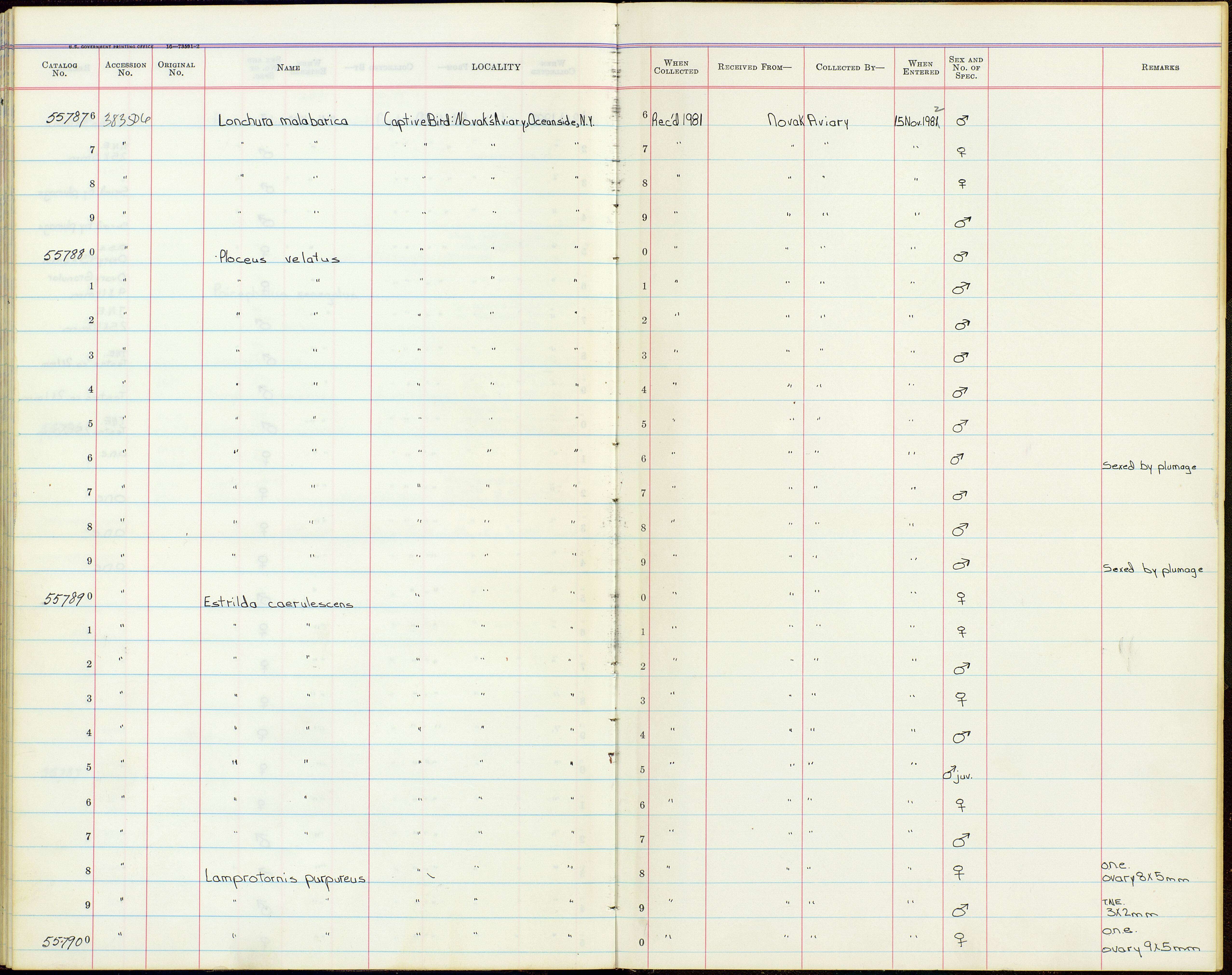Click the 'Remarks' column header
The width and height of the screenshot is (1232, 975).
point(1160,67)
